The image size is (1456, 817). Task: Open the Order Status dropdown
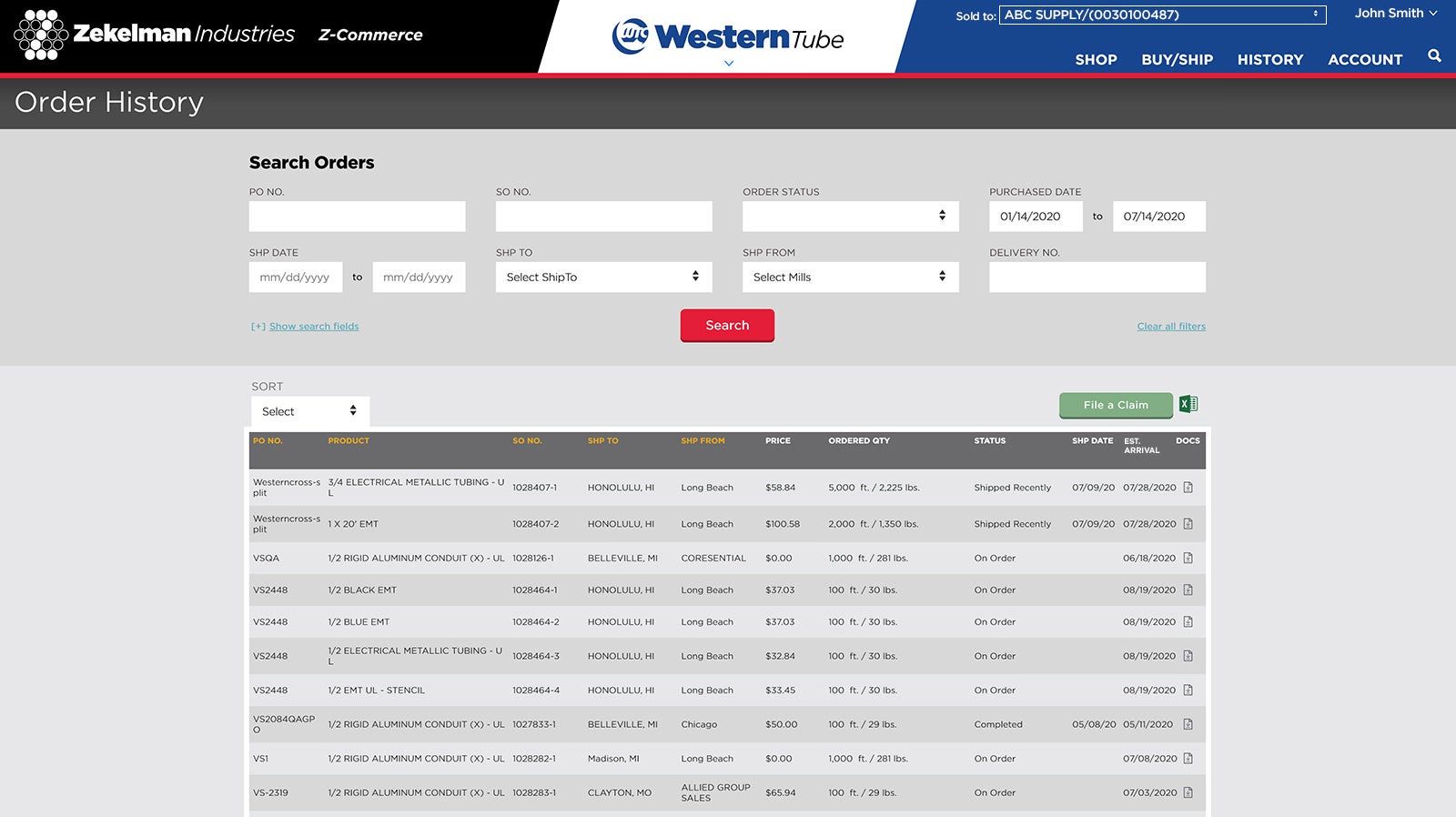click(x=850, y=217)
